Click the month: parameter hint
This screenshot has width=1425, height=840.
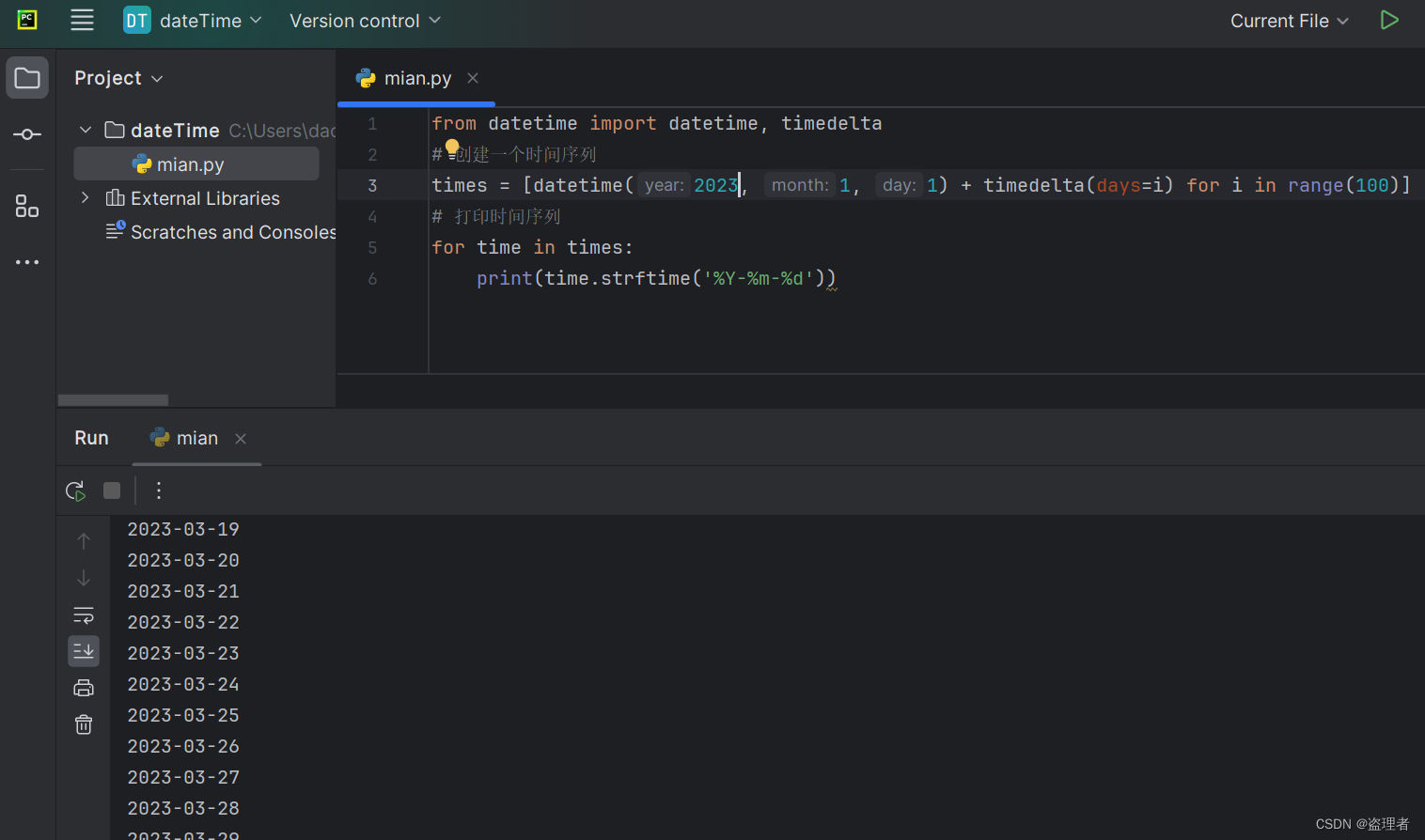pyautogui.click(x=800, y=185)
